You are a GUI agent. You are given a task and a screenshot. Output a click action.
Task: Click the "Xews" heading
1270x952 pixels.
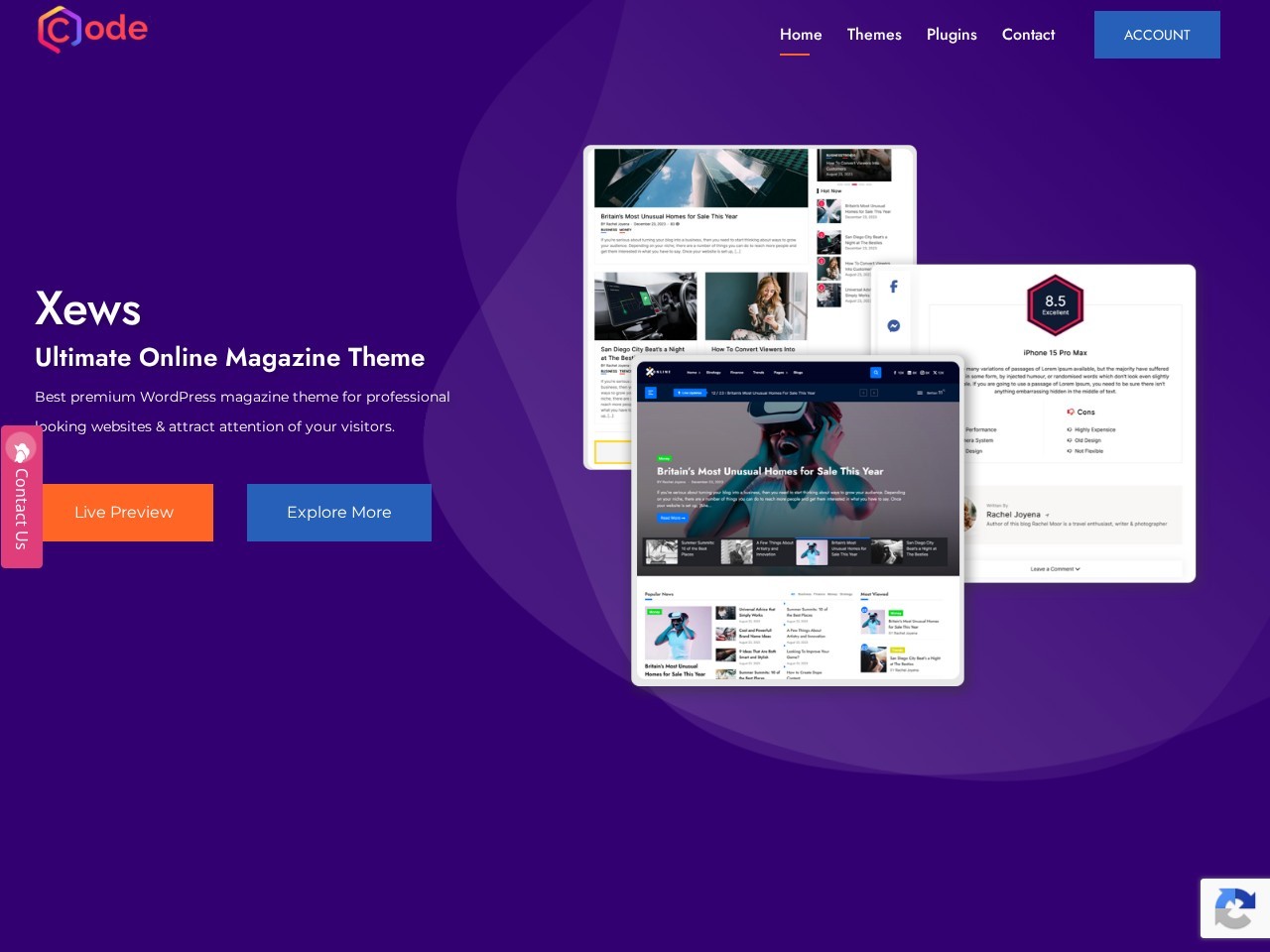(x=88, y=308)
